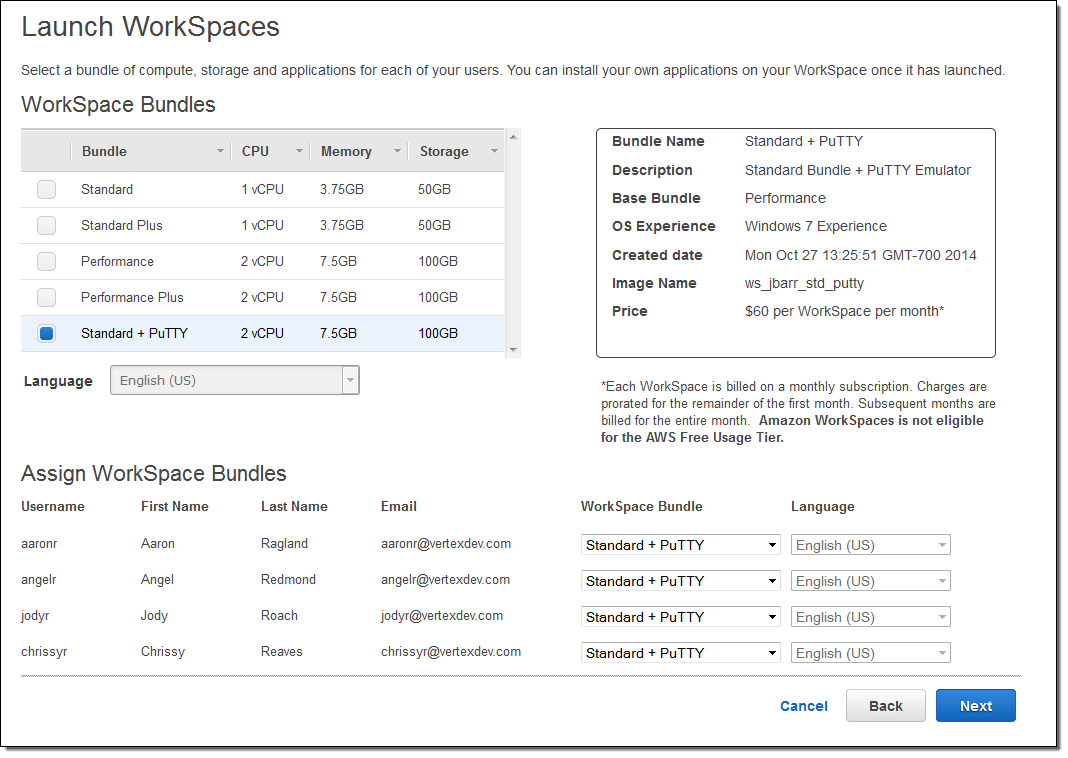1068x758 pixels.
Task: Click the jodyr@vertexdev.com email
Action: [x=441, y=616]
